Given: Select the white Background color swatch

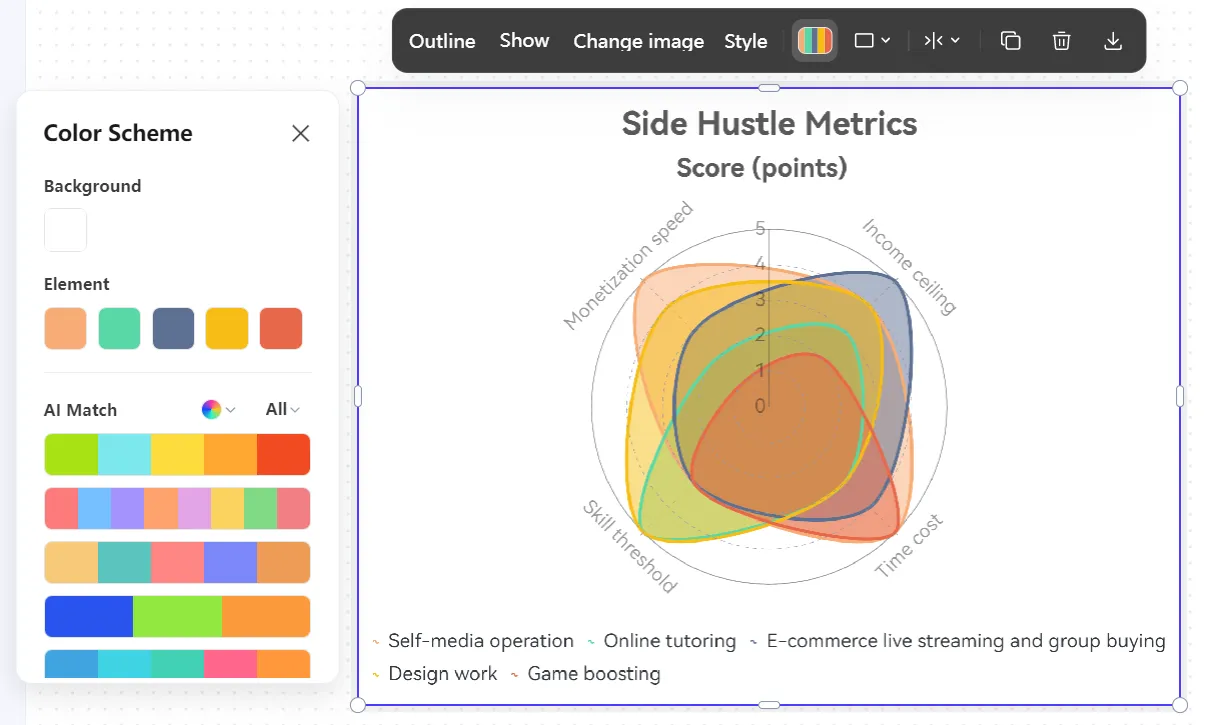Looking at the screenshot, I should coord(65,230).
